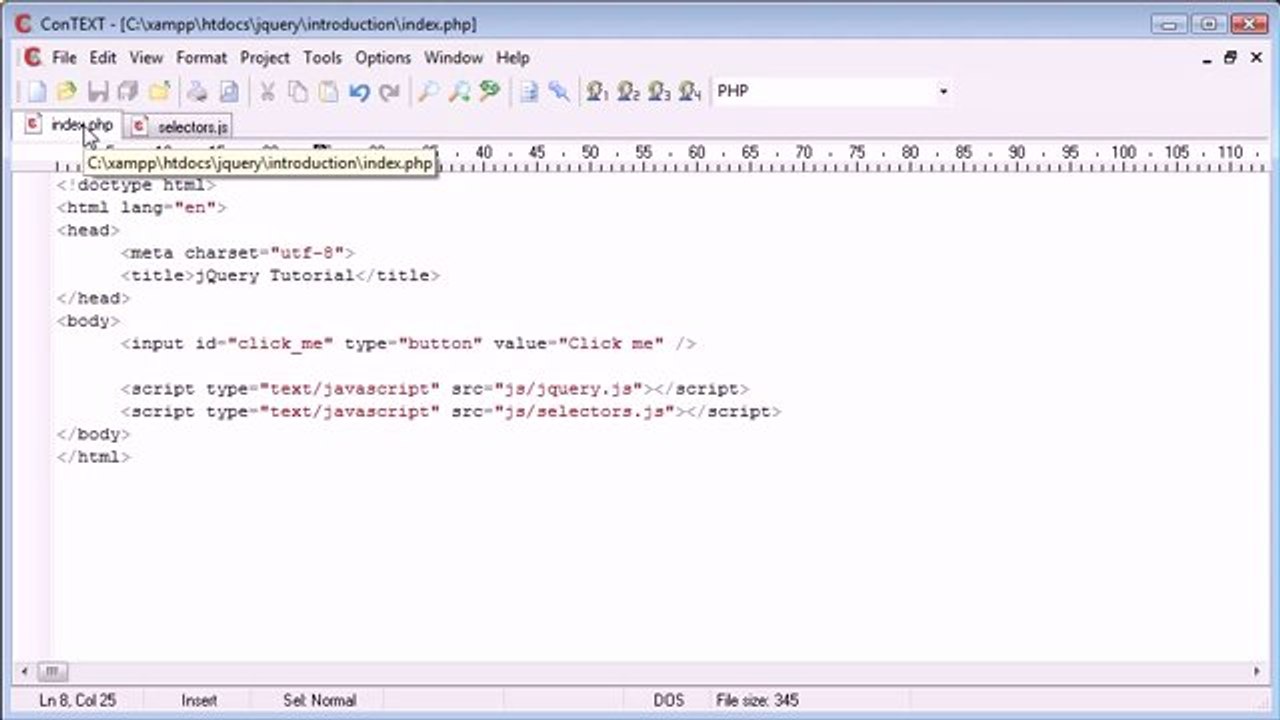This screenshot has width=1280, height=720.
Task: Click the Redo arrow icon
Action: pyautogui.click(x=390, y=92)
